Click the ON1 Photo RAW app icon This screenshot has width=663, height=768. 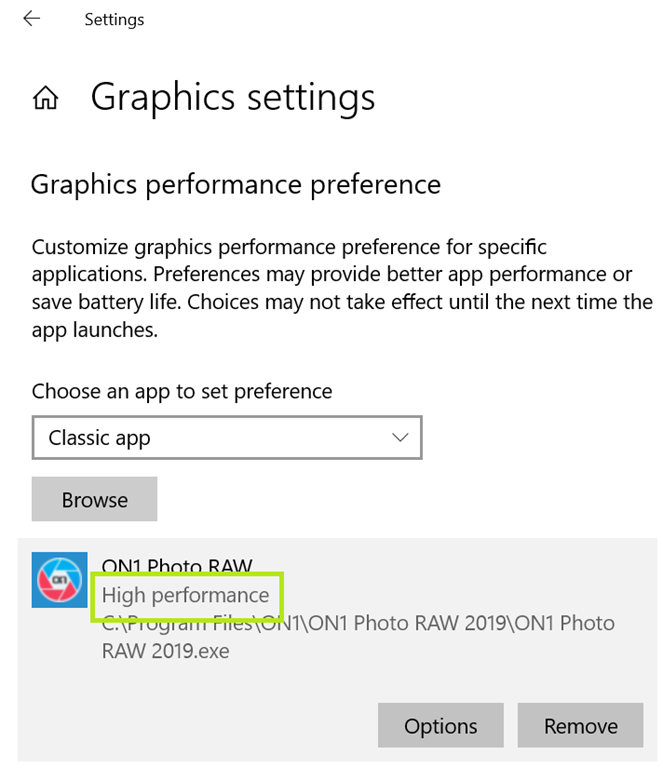point(59,579)
